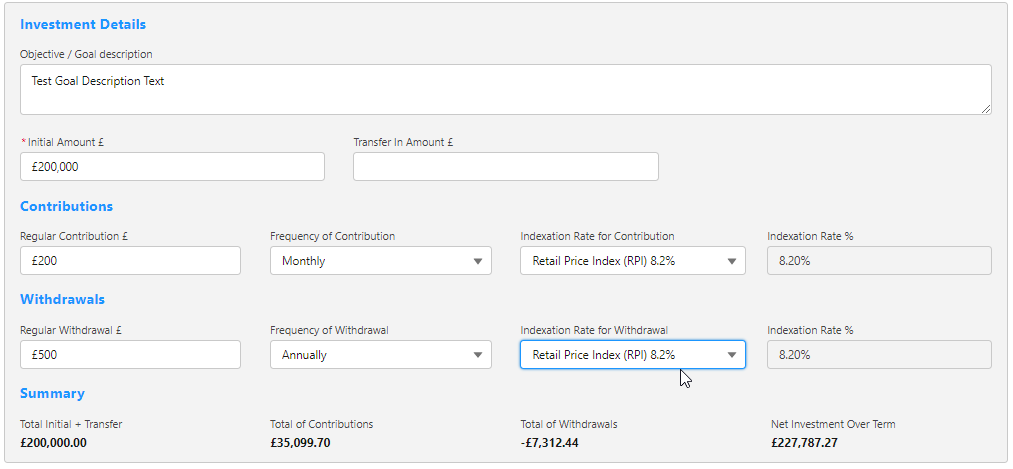Click the £200,000.00 Total Initial + Transfer value
The height and width of the screenshot is (469, 1013).
tap(54, 443)
